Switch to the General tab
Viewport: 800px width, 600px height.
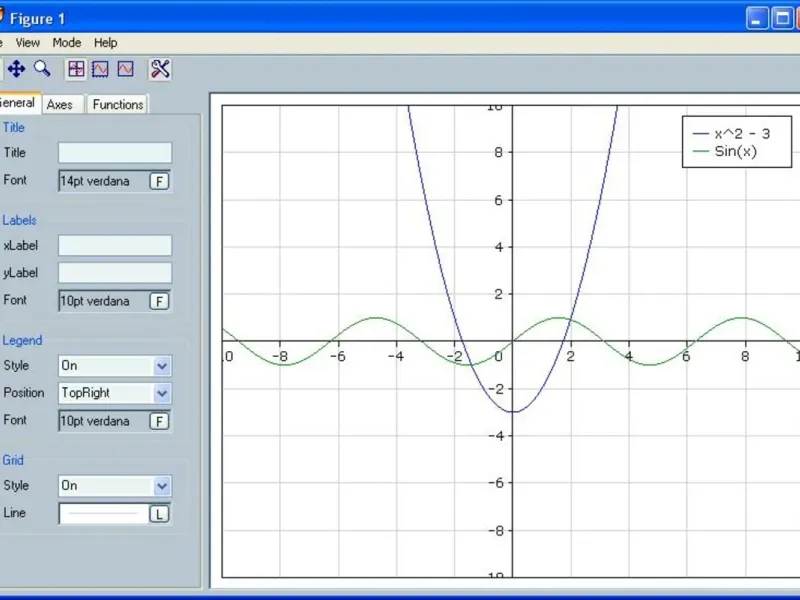[18, 103]
